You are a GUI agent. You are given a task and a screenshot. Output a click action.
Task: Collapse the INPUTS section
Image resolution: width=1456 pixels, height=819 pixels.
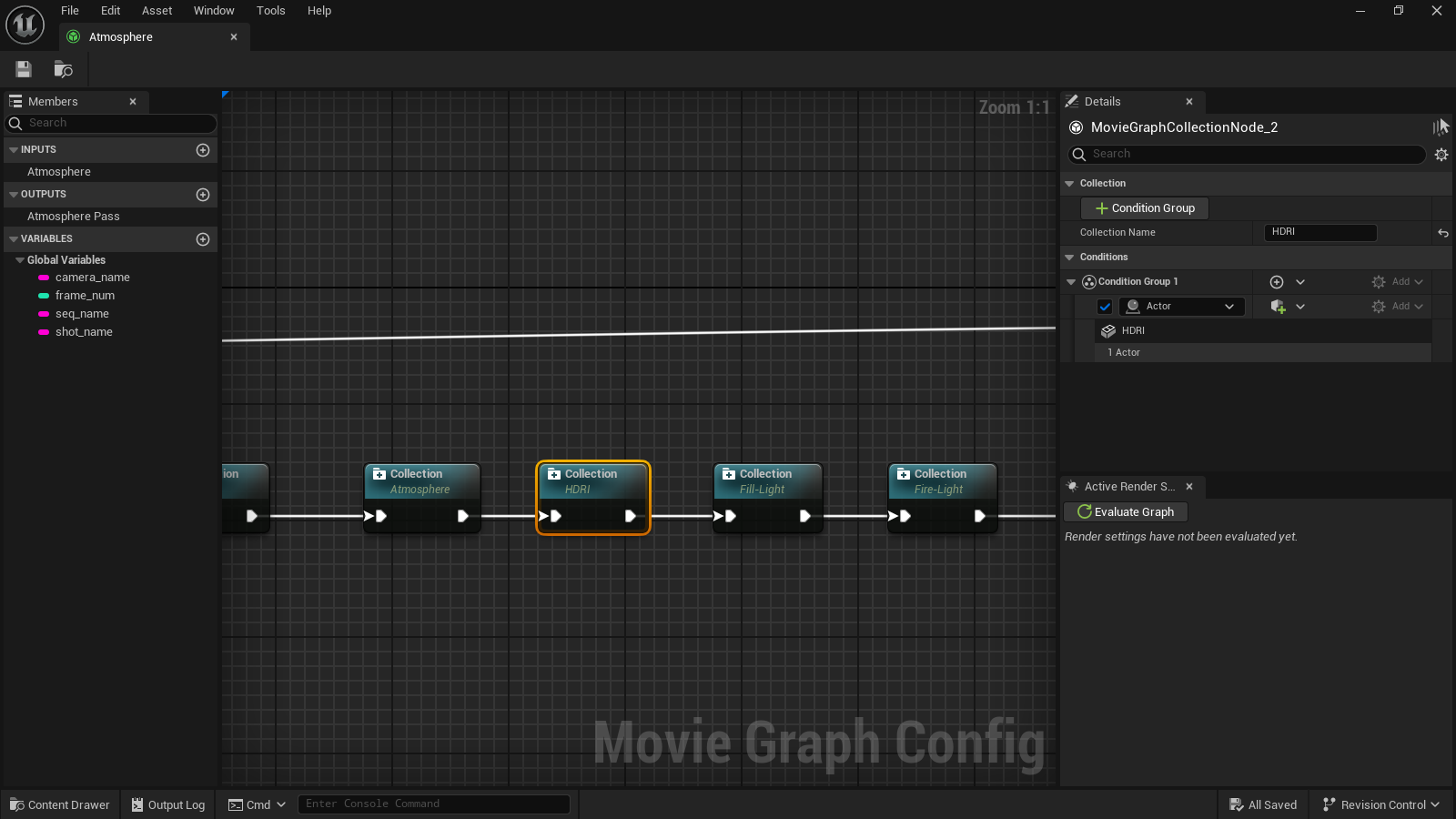click(x=14, y=150)
